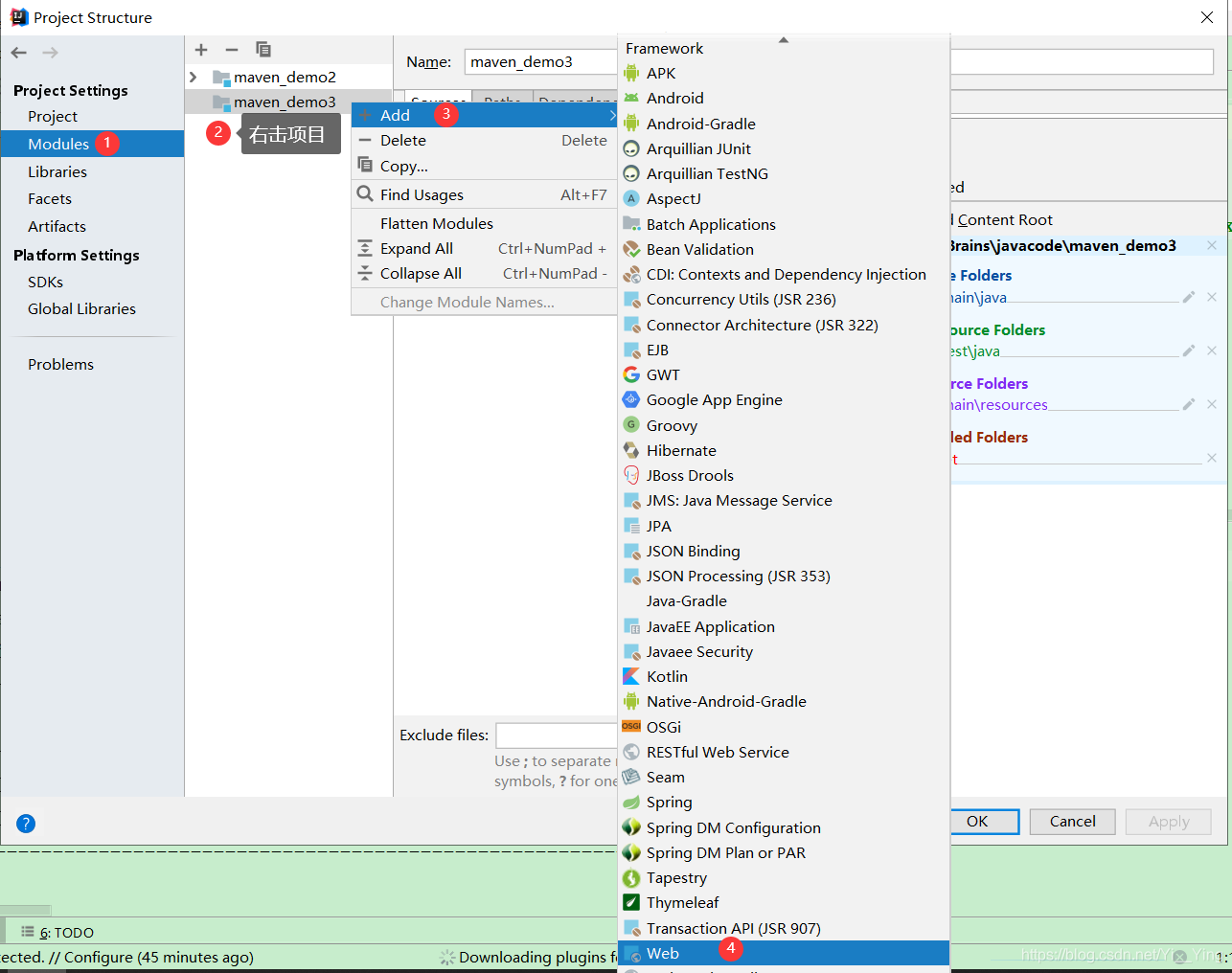Choose Copy... from the context menu
The height and width of the screenshot is (973, 1232).
[485, 166]
